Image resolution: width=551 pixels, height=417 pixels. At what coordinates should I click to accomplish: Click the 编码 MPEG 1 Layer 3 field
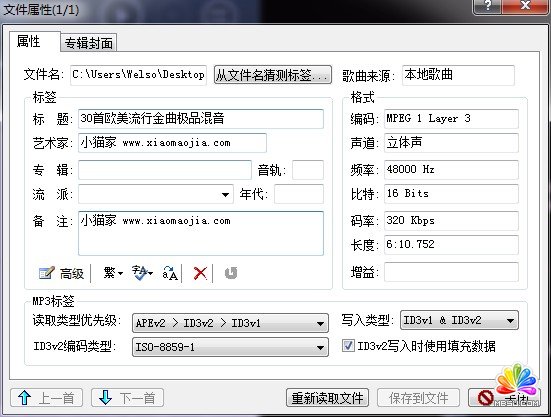[x=451, y=119]
